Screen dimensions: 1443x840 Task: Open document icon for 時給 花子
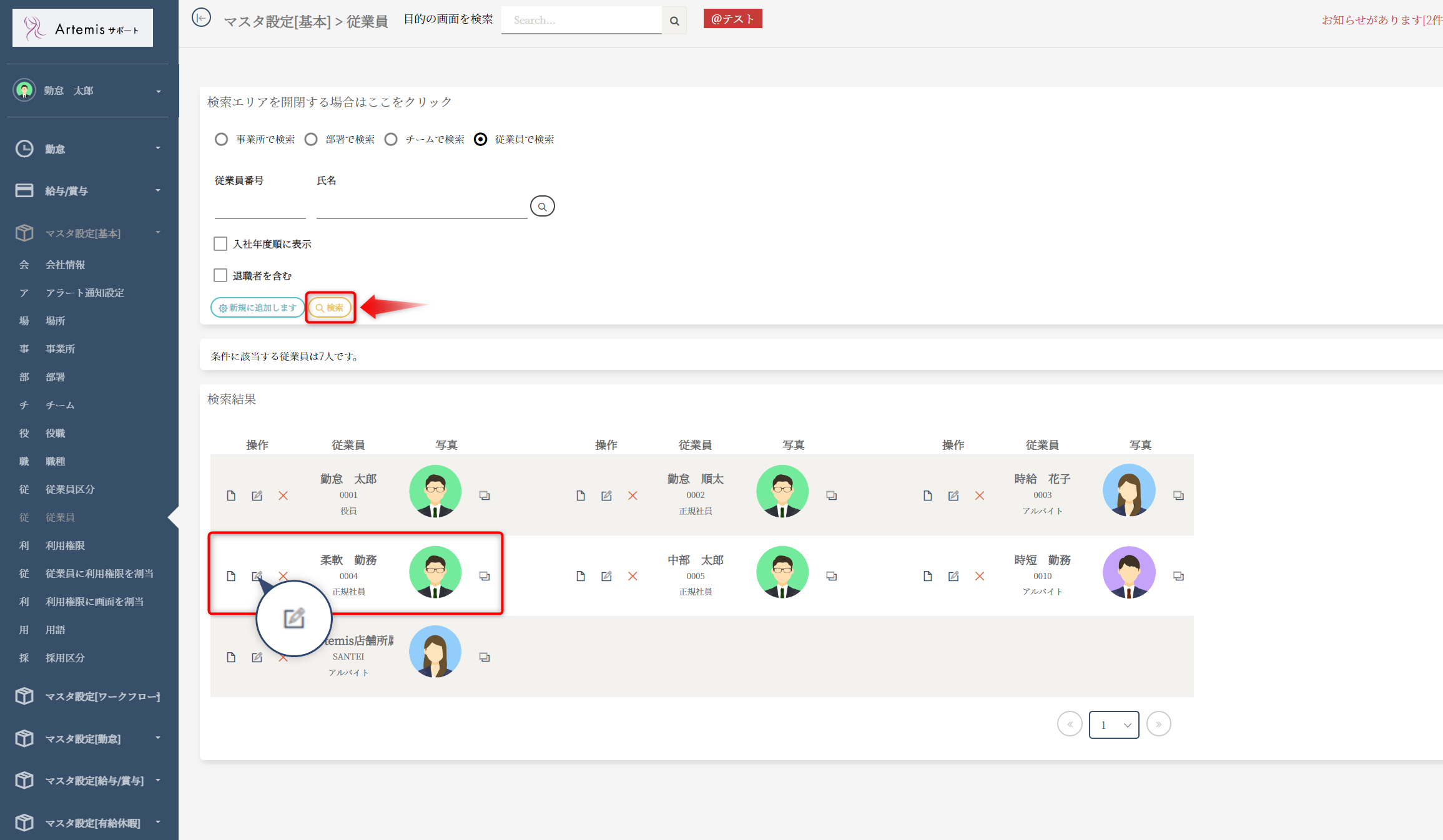tap(927, 496)
